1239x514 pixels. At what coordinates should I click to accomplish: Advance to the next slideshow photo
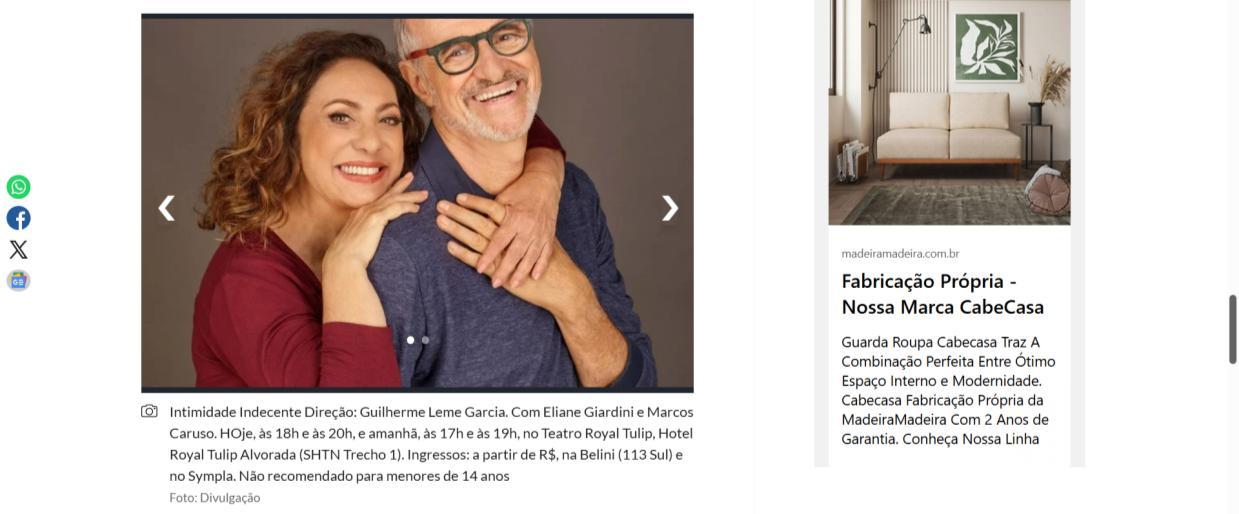pyautogui.click(x=669, y=207)
